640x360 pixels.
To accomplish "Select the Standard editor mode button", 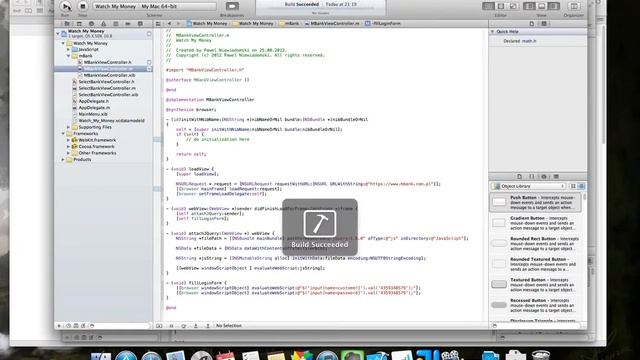I will click(488, 6).
